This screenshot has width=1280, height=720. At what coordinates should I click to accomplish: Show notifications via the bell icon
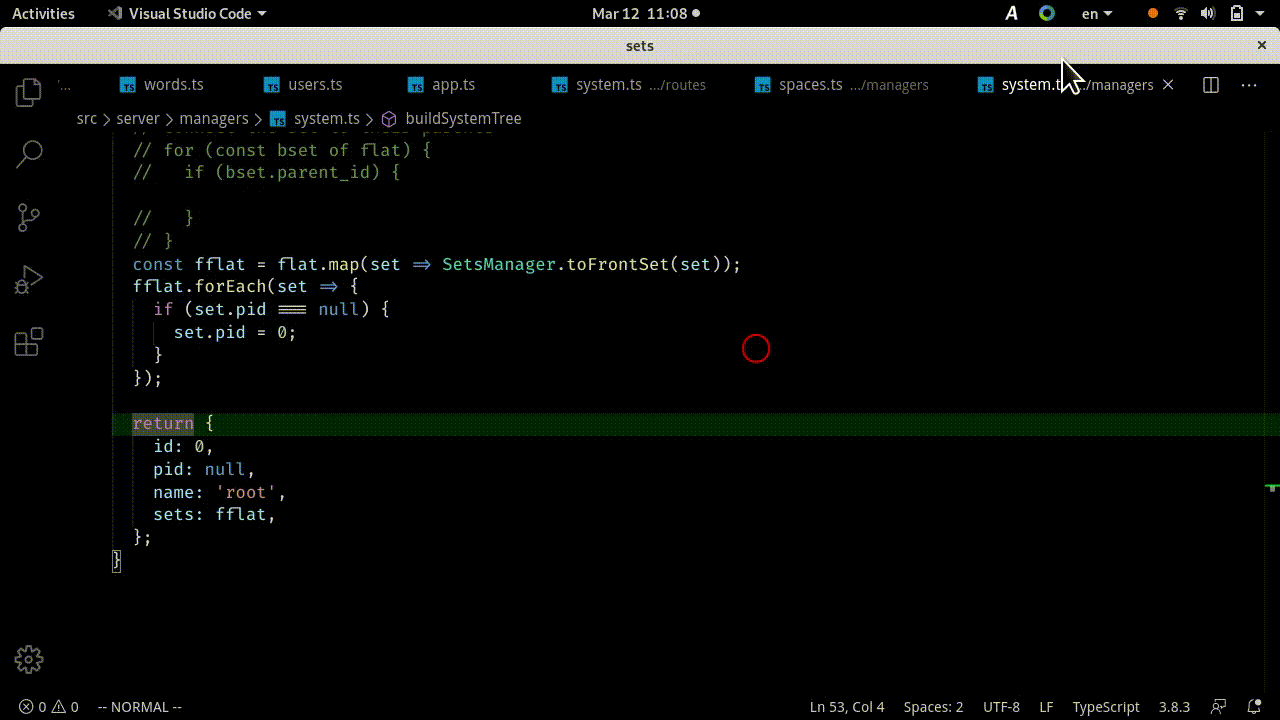coord(1254,707)
